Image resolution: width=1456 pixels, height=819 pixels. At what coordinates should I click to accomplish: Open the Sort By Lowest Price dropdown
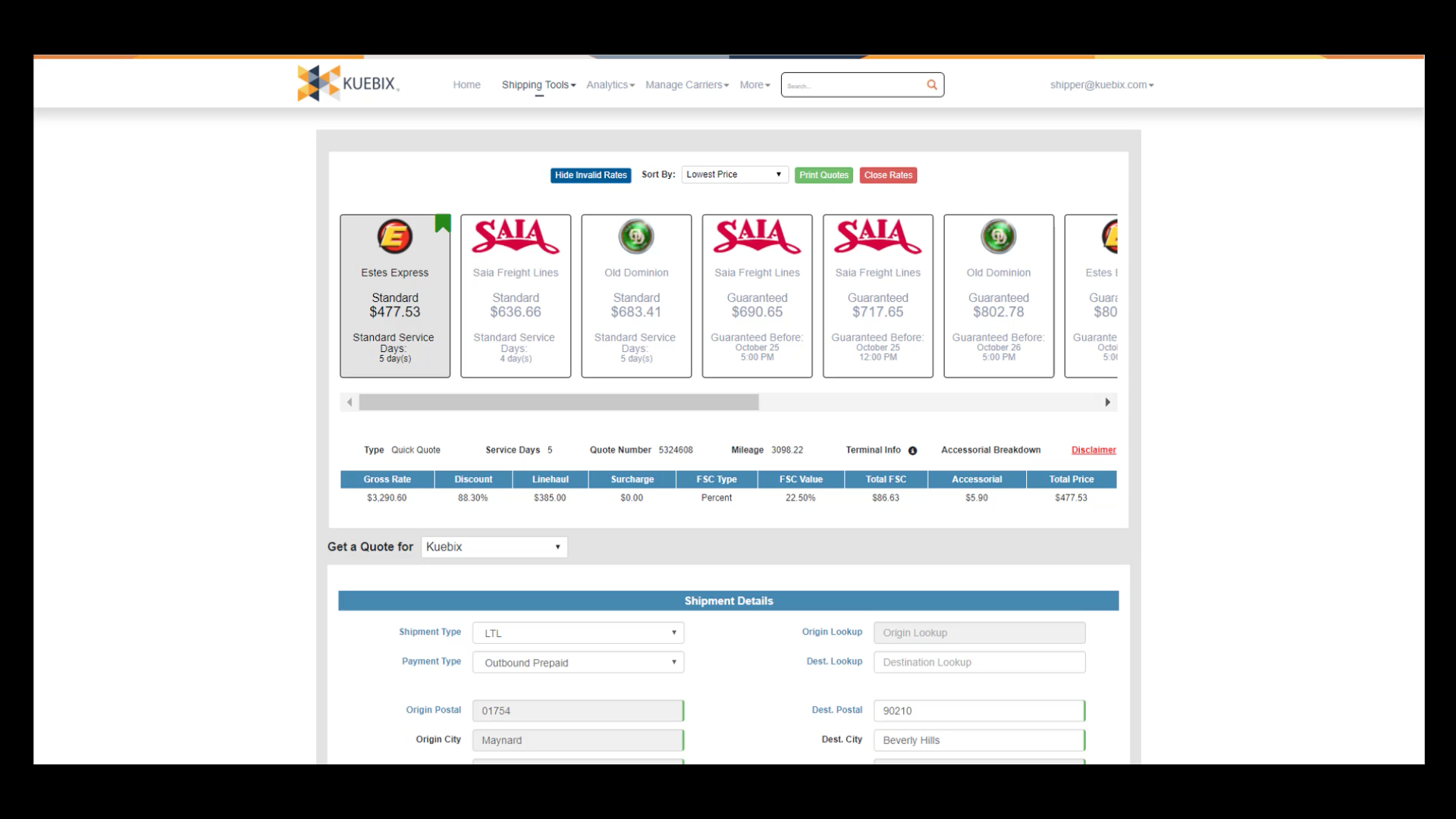pos(734,174)
